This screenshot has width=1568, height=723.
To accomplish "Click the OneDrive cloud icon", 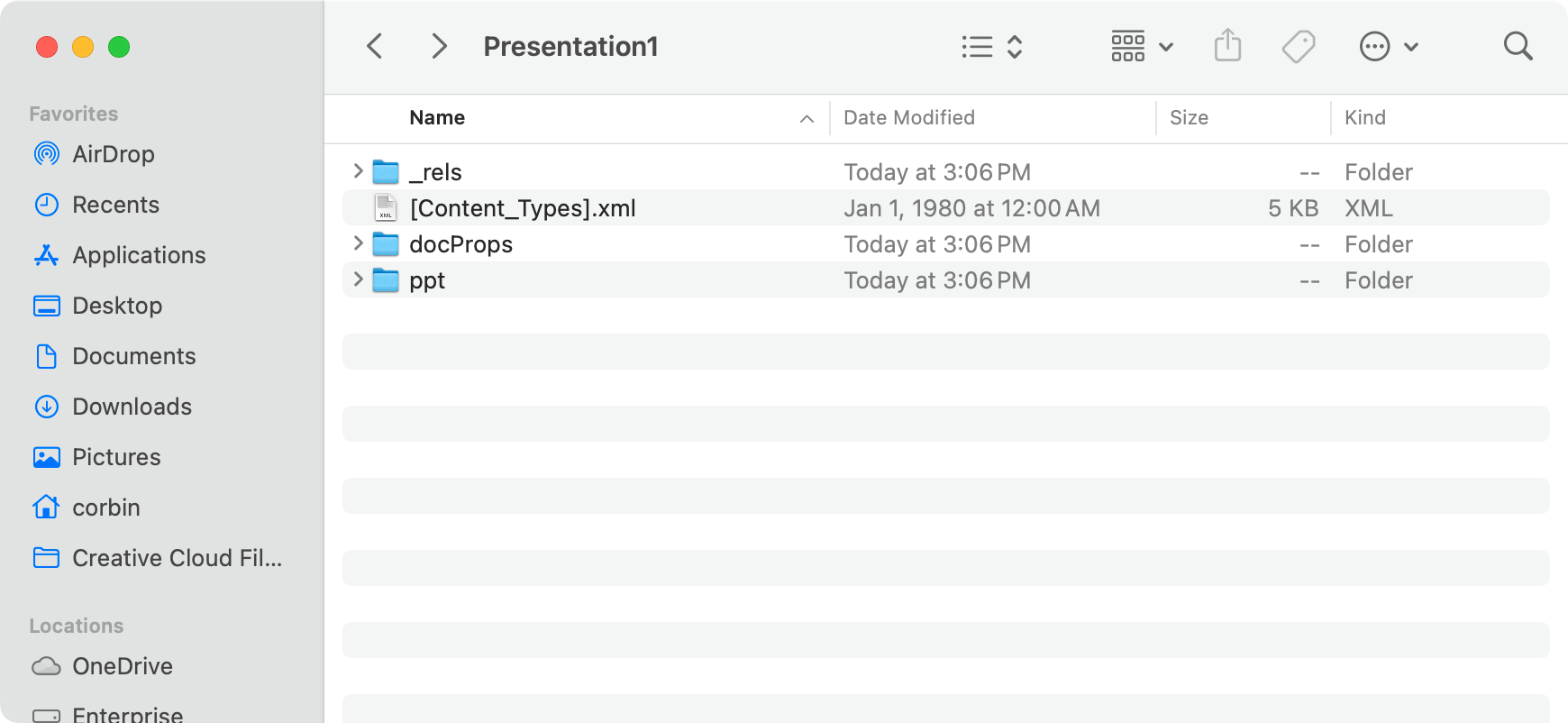I will point(47,666).
